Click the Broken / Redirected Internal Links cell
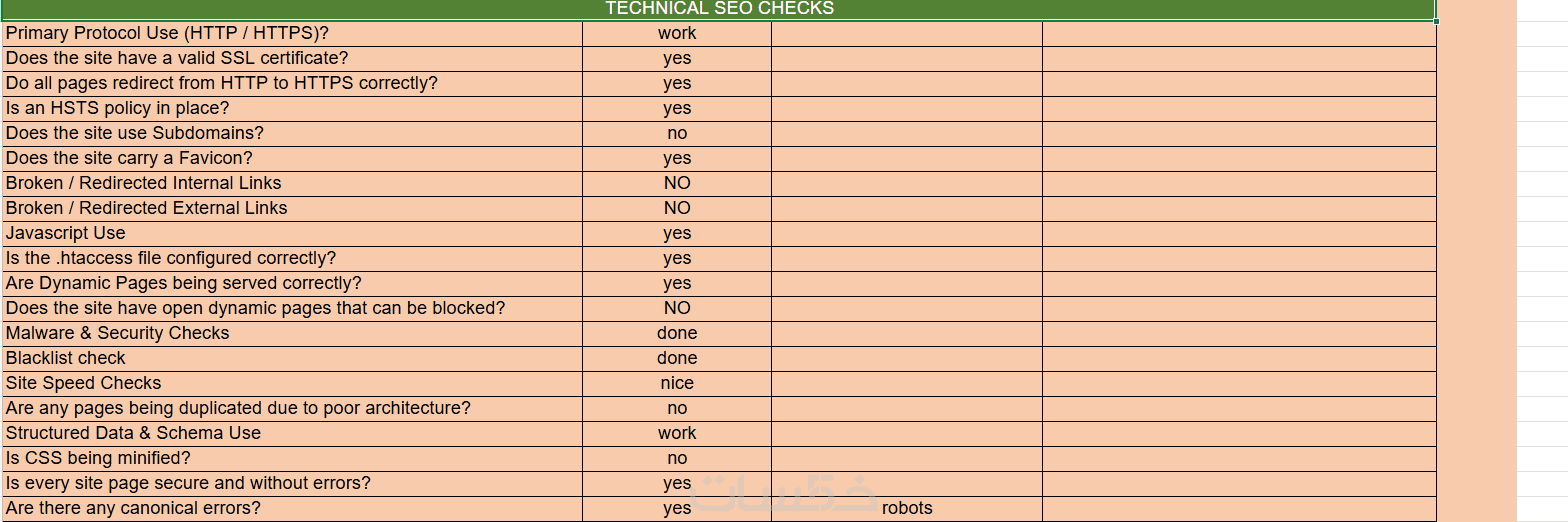Screen dimensions: 1568x522 (292, 183)
